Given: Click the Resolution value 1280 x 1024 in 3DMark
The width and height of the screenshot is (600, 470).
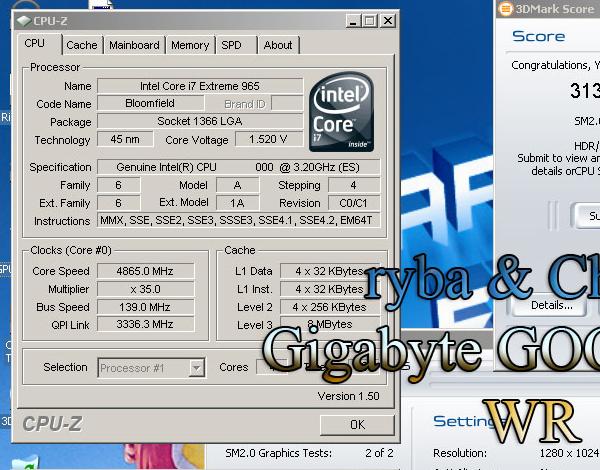Looking at the screenshot, I should coord(569,453).
